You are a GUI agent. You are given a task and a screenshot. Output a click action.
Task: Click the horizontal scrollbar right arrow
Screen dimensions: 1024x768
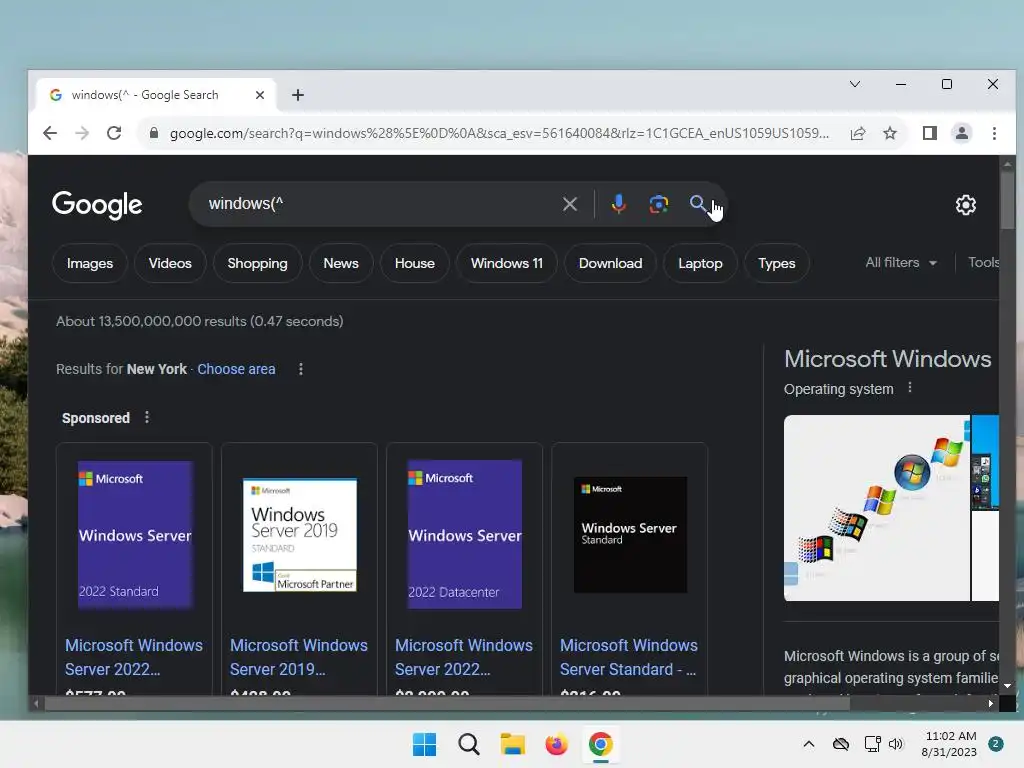[x=991, y=703]
